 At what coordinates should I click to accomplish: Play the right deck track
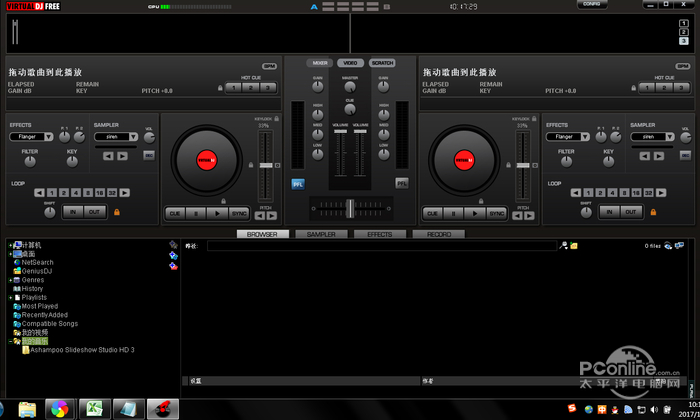(475, 213)
